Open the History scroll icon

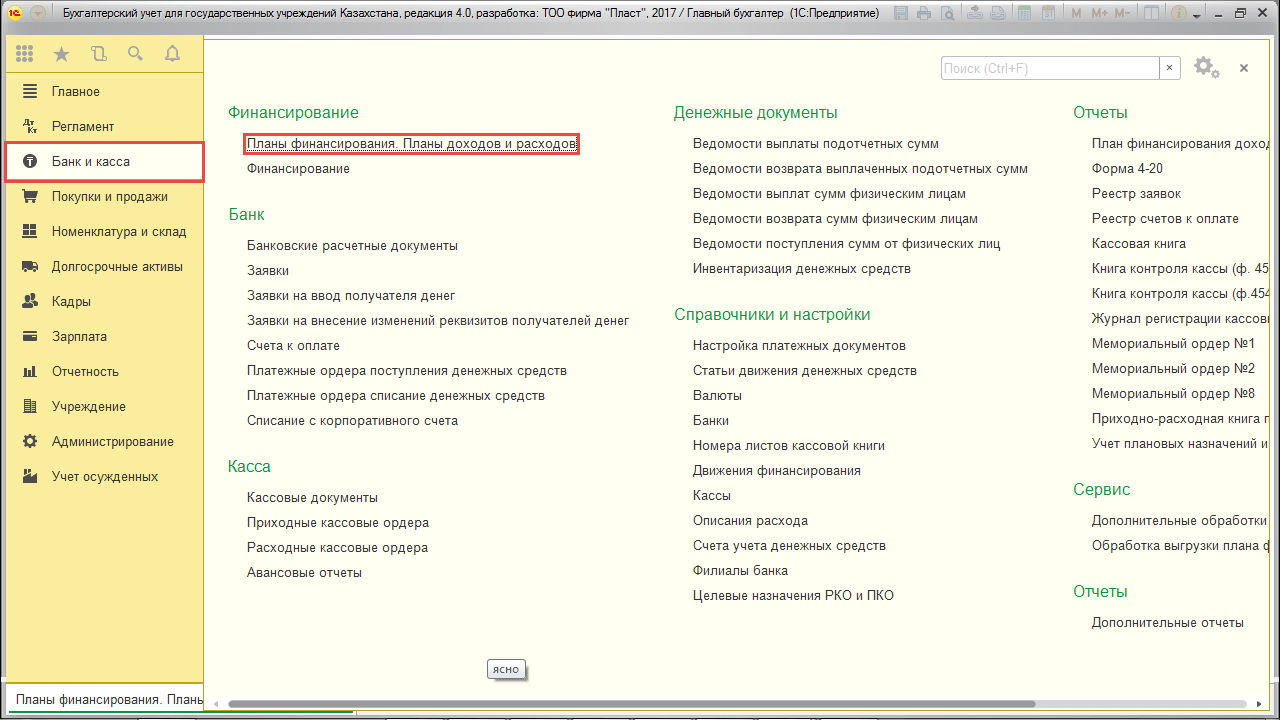point(98,54)
